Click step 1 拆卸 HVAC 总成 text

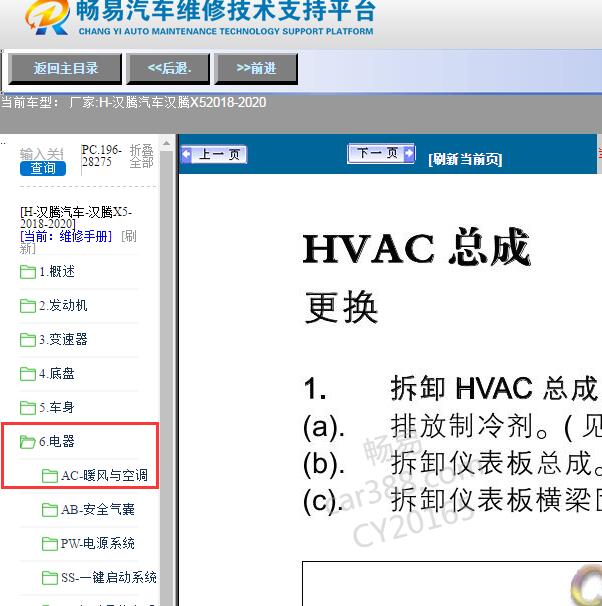[x=494, y=388]
